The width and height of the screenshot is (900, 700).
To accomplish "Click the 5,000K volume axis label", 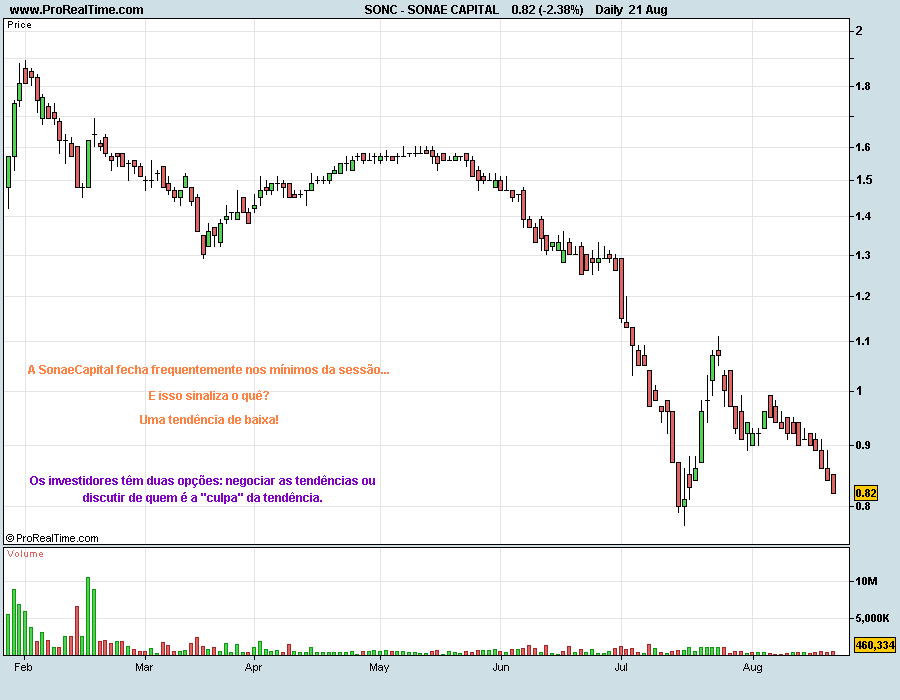I will [872, 618].
